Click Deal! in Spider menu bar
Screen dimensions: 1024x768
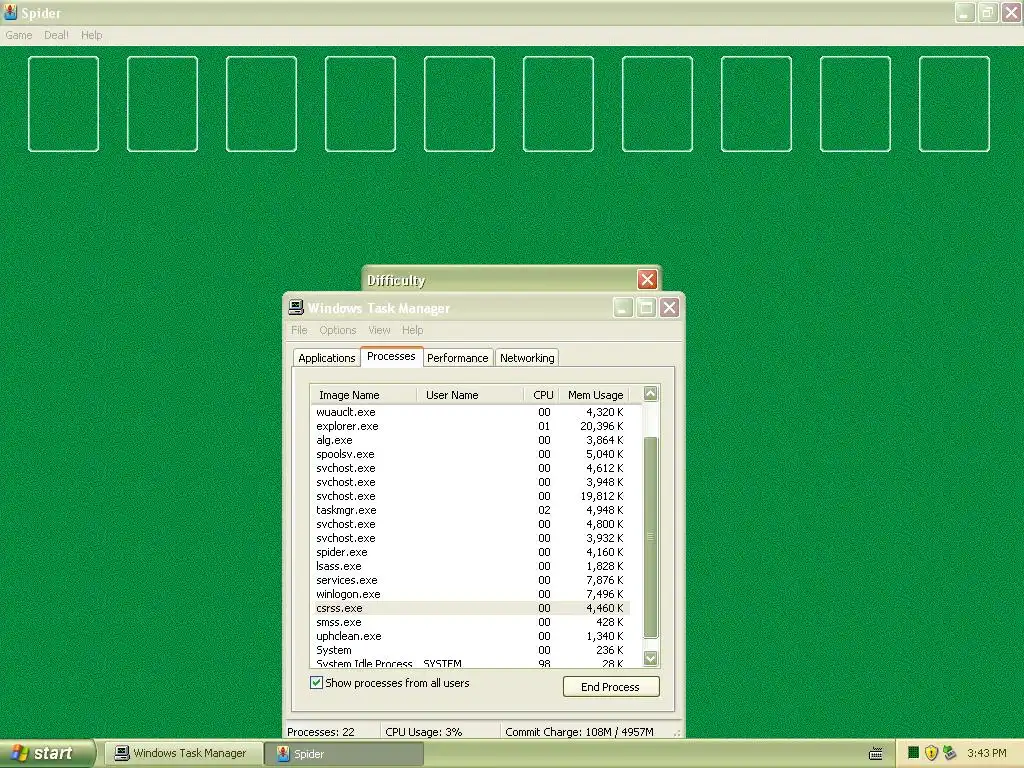coord(56,35)
